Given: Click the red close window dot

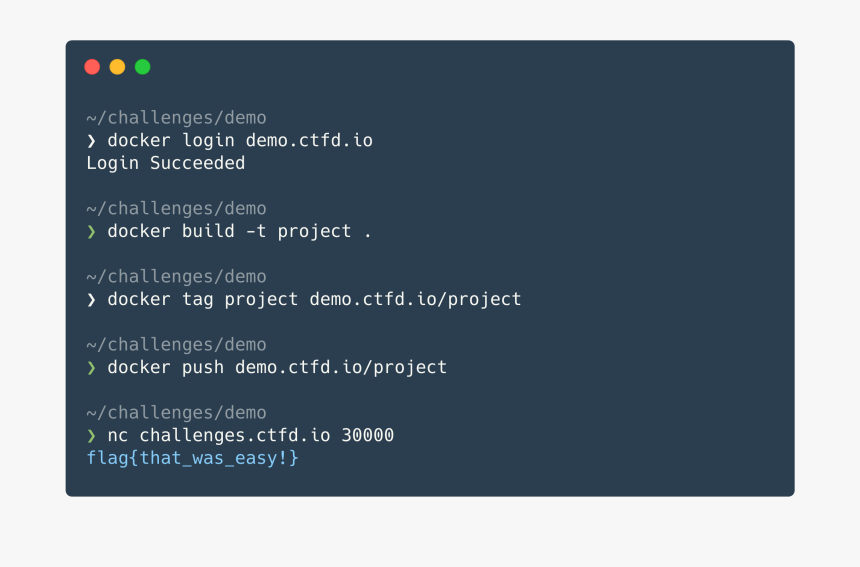Looking at the screenshot, I should point(92,67).
